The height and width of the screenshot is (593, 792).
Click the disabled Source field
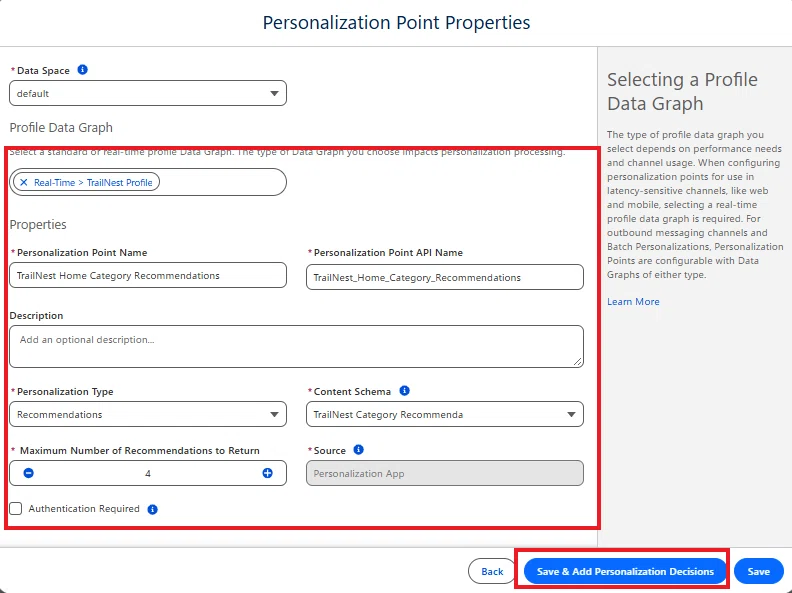(444, 473)
